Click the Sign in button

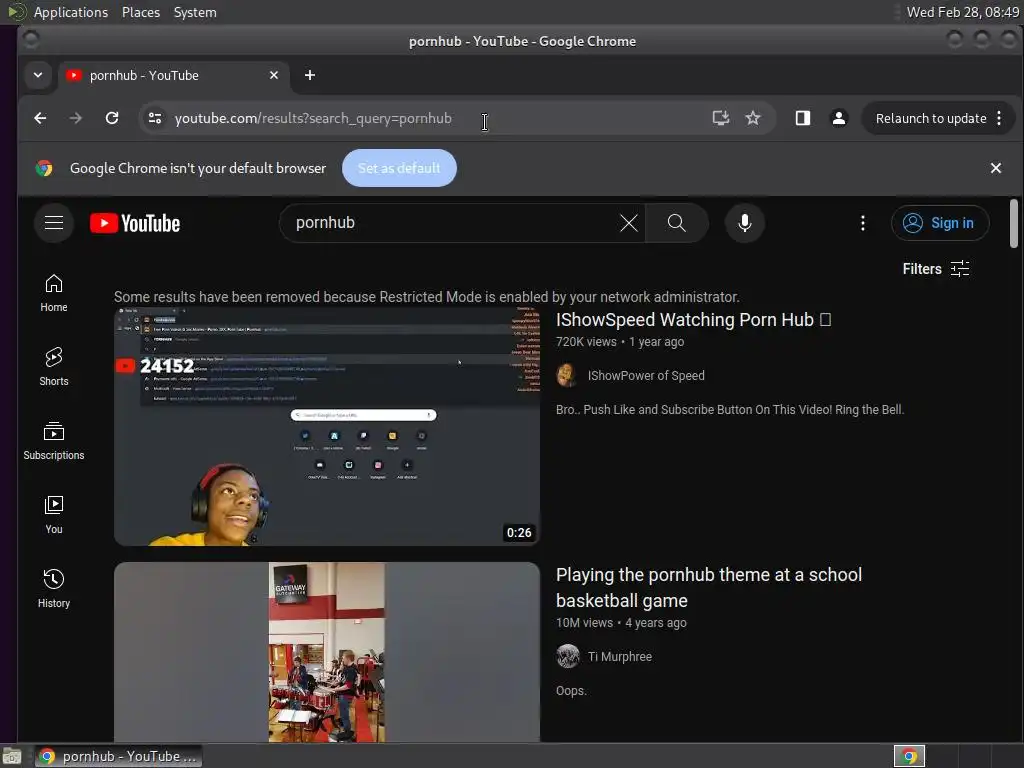[x=940, y=223]
